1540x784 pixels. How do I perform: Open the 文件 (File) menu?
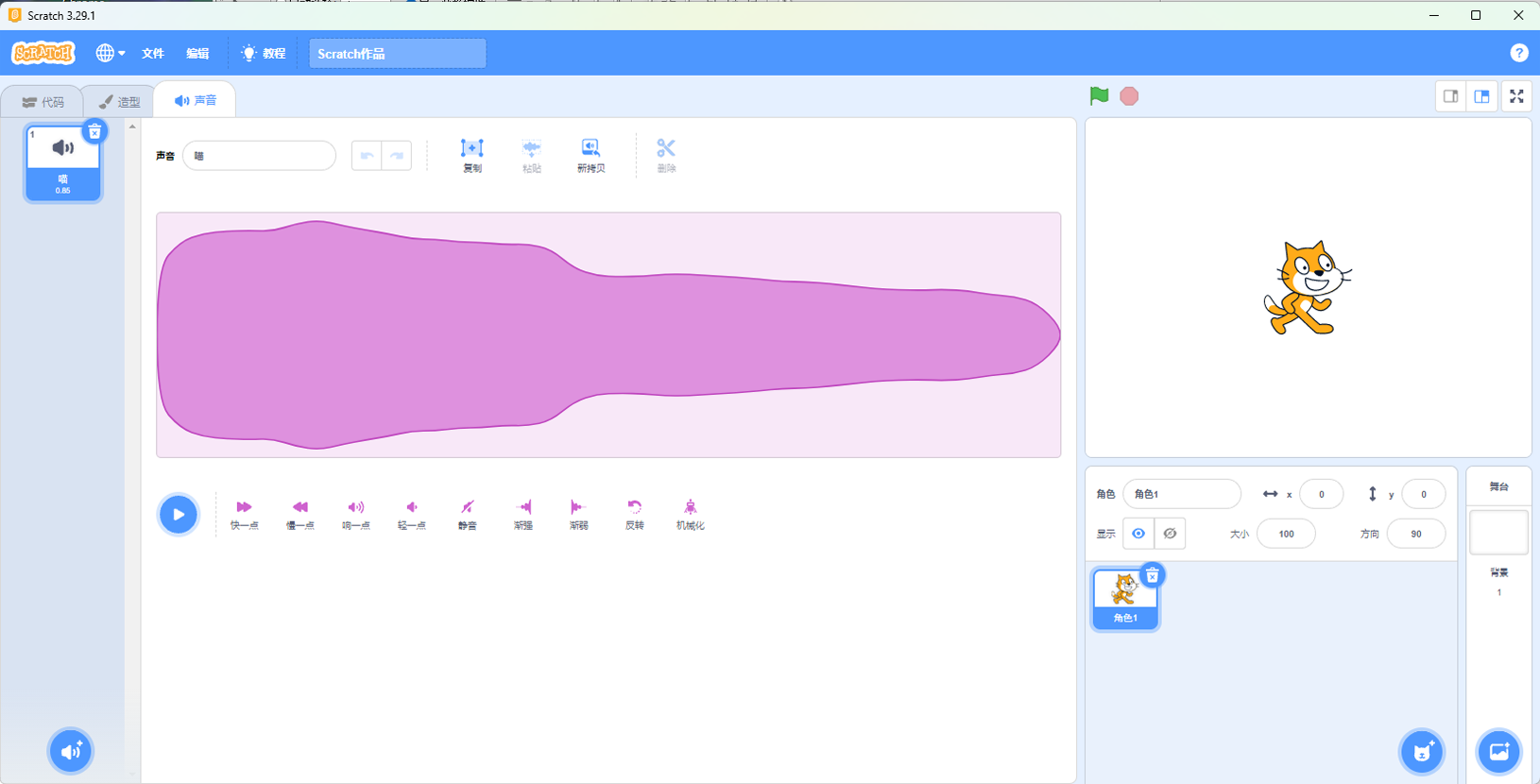coord(153,54)
